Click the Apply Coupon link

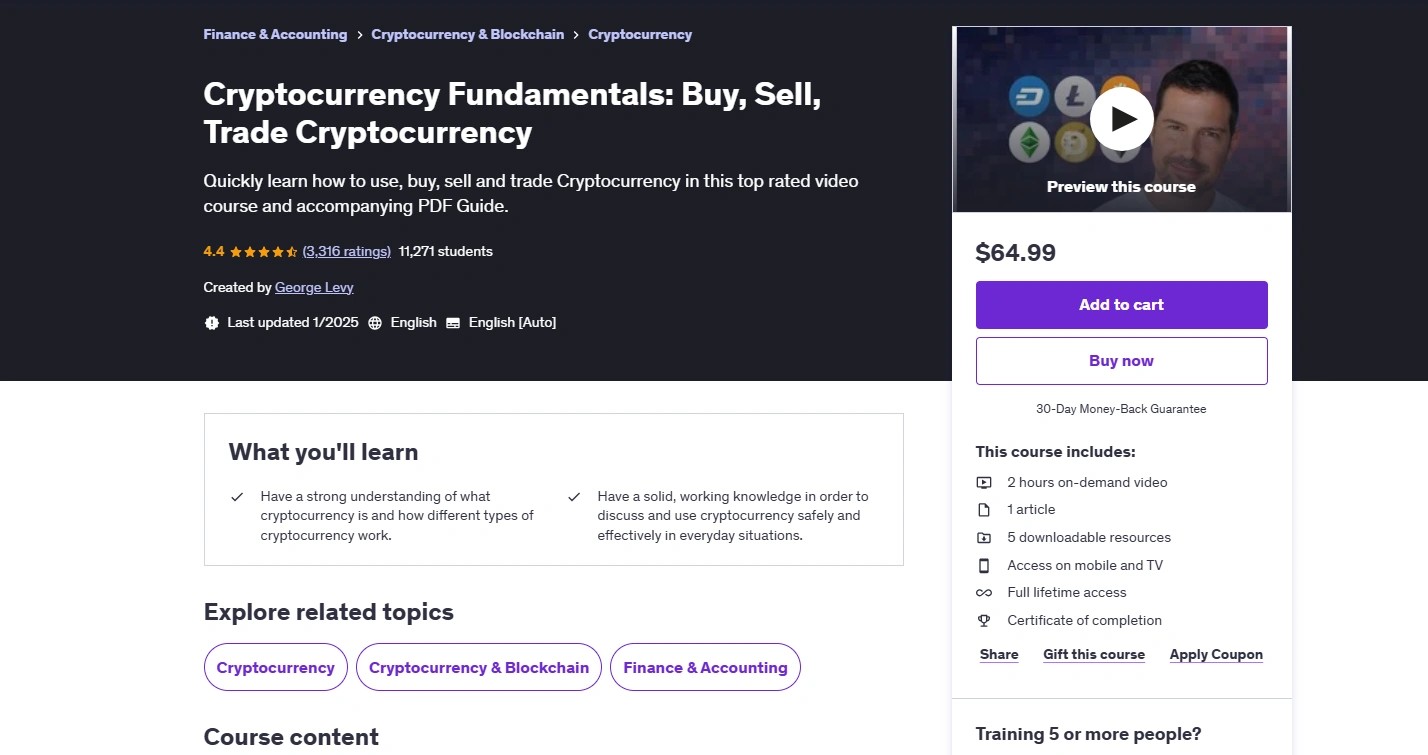click(x=1216, y=654)
